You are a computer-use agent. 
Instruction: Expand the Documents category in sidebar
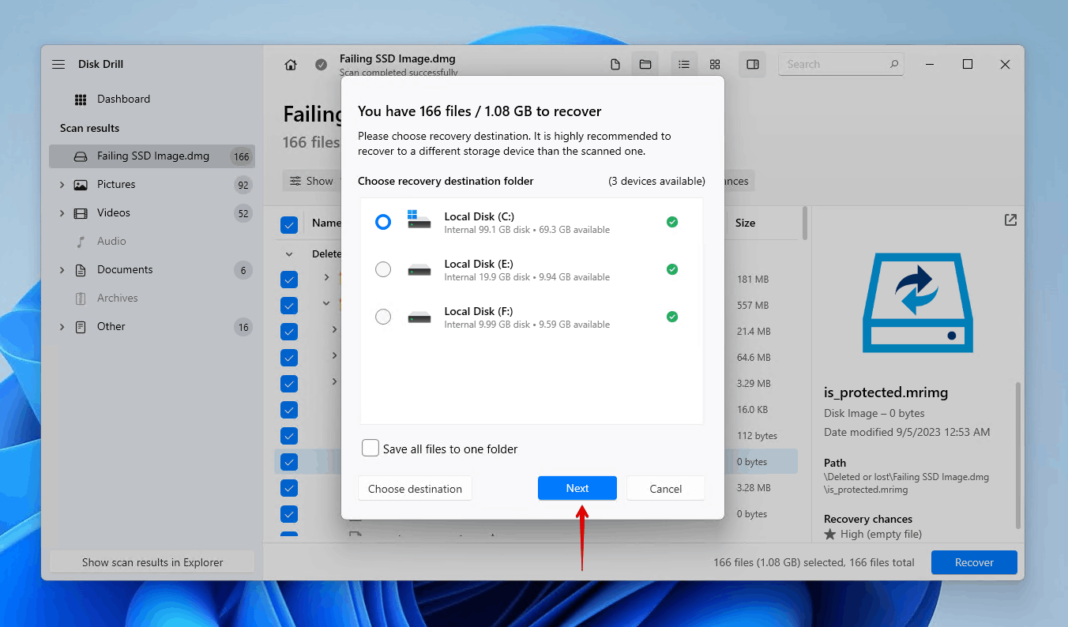pyautogui.click(x=62, y=270)
